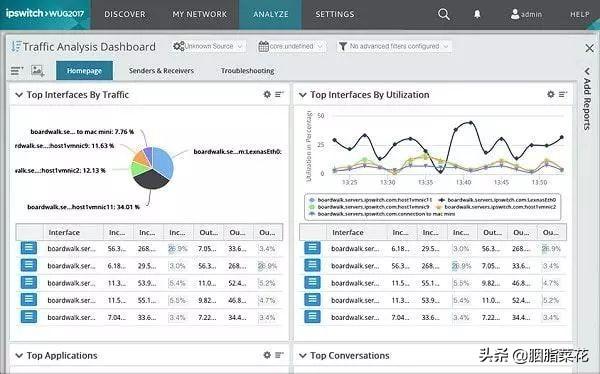The image size is (600, 374).
Task: Open list menu for Top Interfaces By Traffic
Action: click(280, 94)
